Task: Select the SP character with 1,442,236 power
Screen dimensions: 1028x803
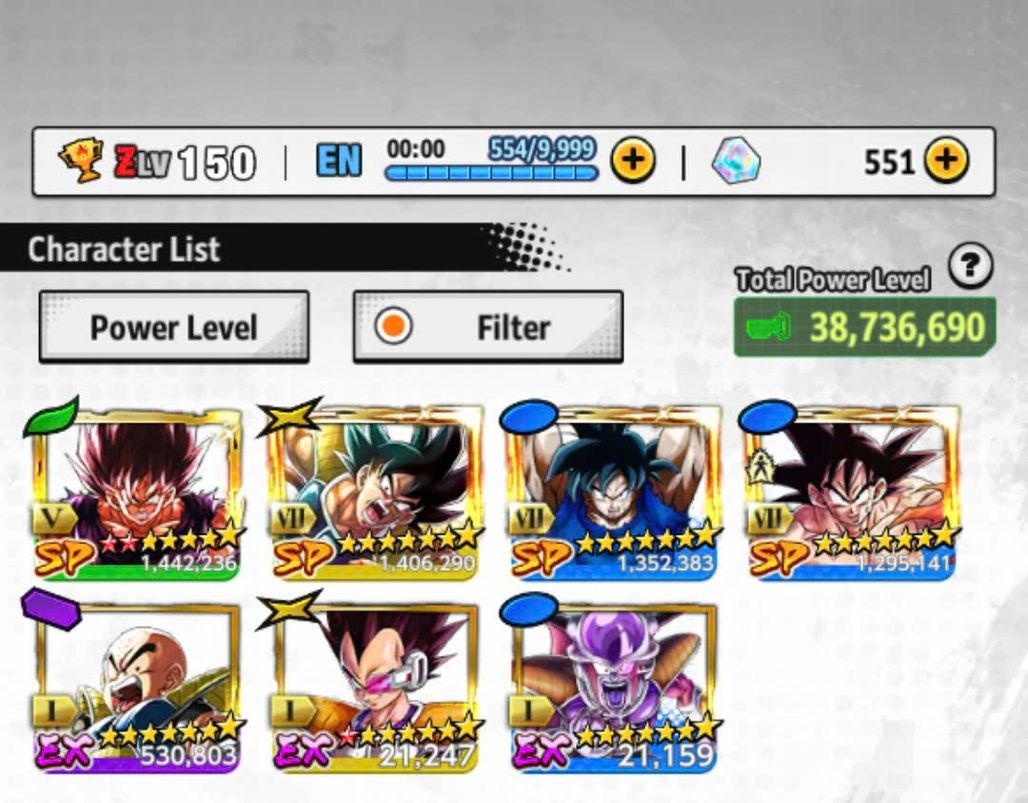Action: pos(136,494)
